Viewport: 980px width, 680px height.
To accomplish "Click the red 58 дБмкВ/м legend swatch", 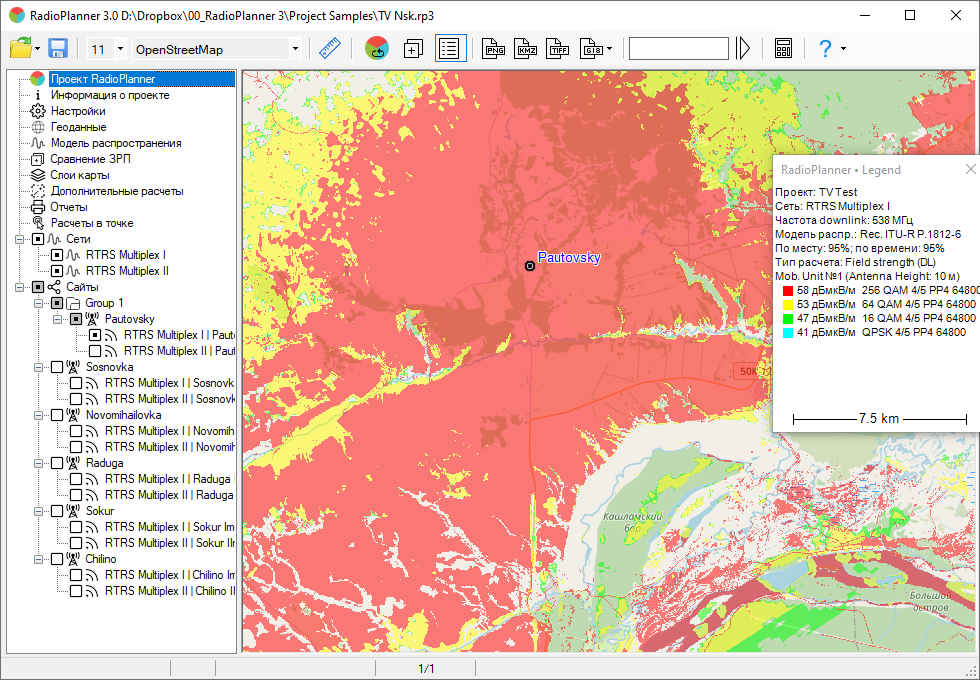I will [x=787, y=289].
